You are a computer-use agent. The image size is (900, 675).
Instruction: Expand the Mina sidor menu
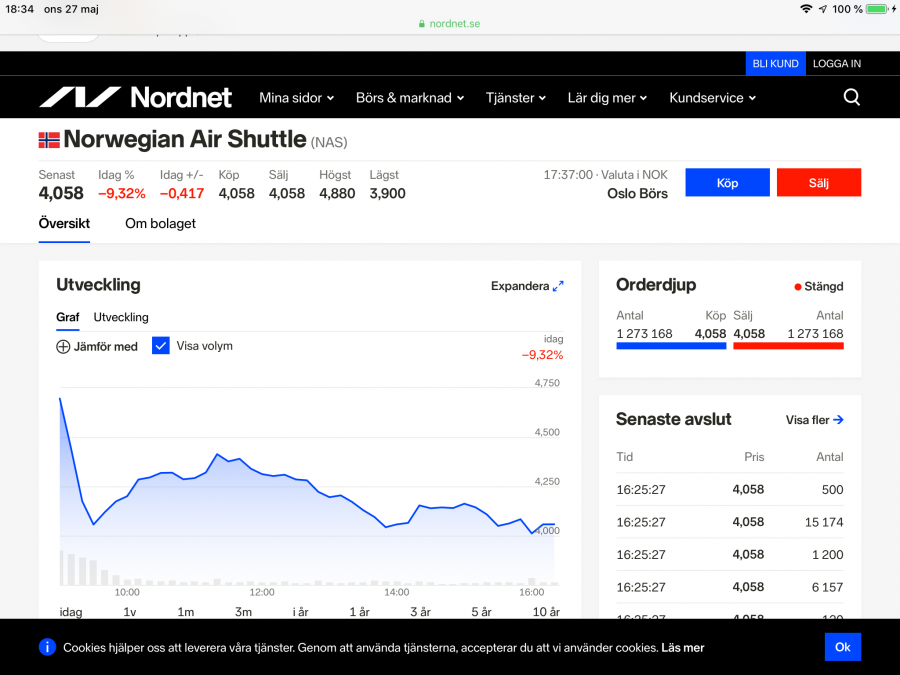297,98
